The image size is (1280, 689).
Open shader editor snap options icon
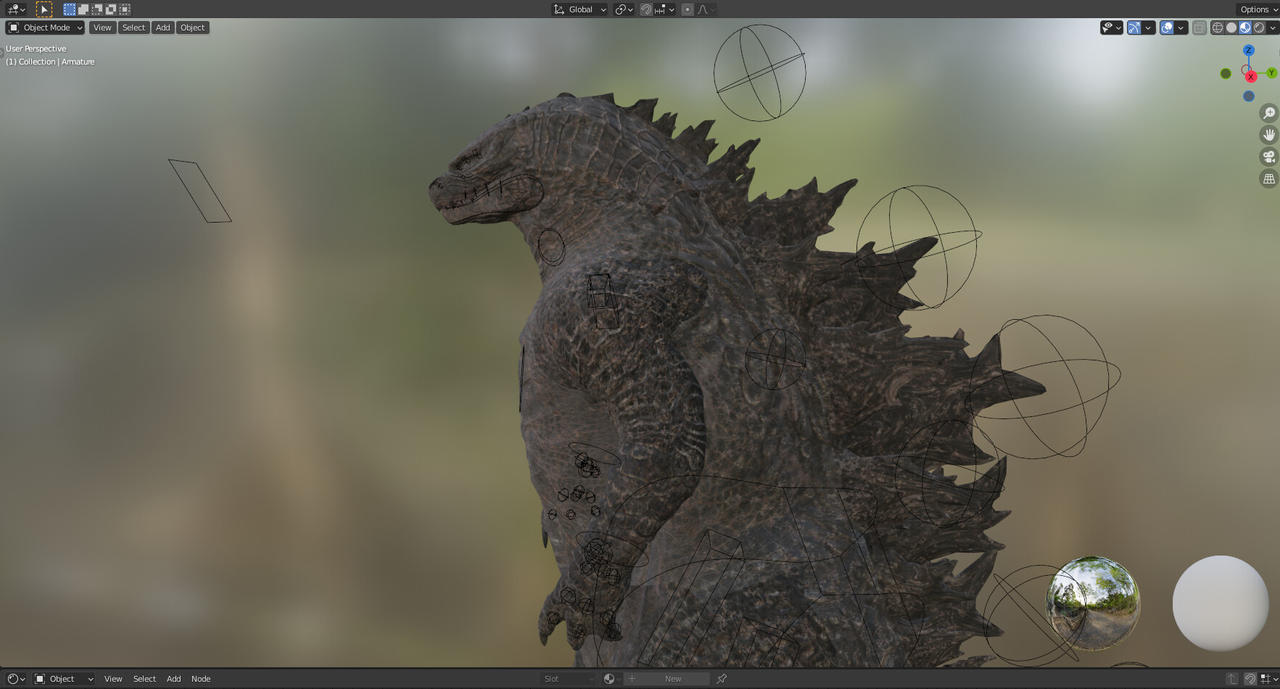(x=1268, y=678)
